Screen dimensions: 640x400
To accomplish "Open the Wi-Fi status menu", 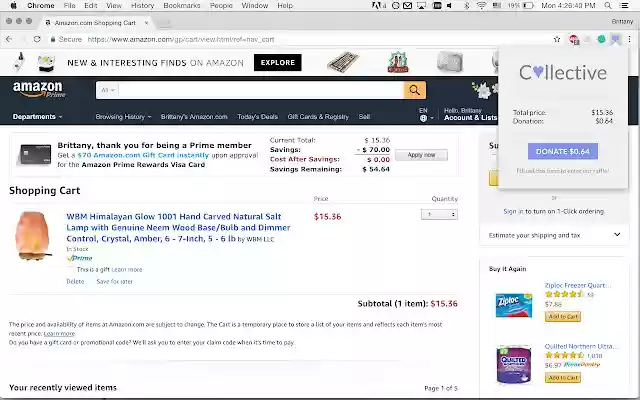I will tap(482, 6).
